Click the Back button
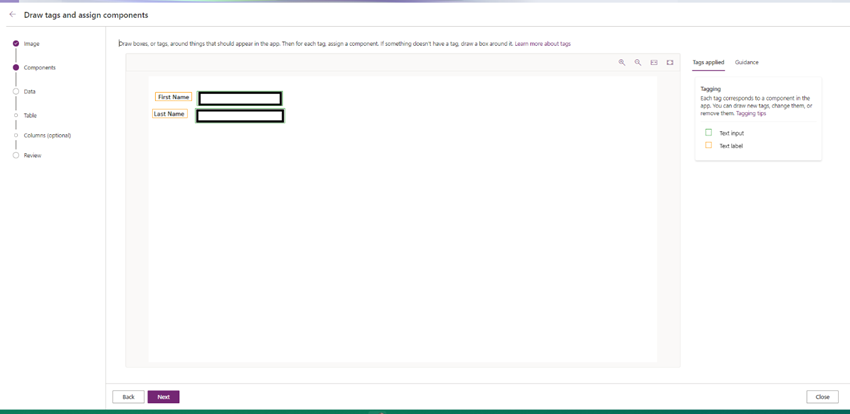The image size is (850, 414). tap(128, 397)
